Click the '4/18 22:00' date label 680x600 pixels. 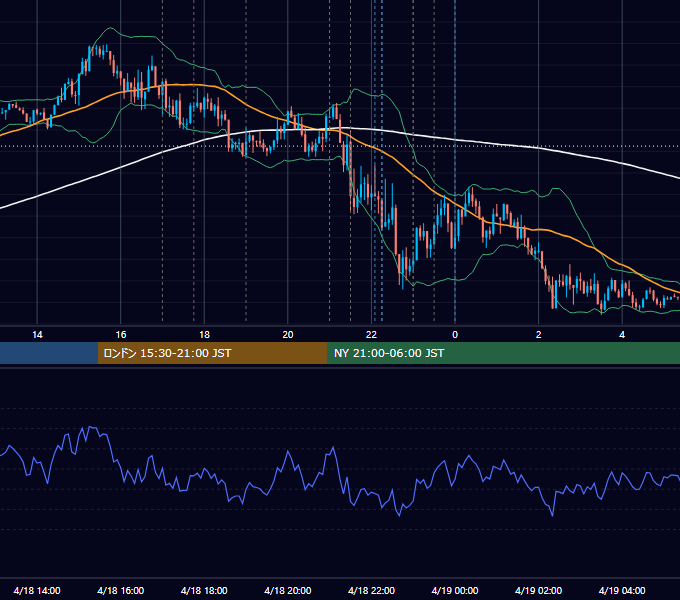[x=371, y=590]
